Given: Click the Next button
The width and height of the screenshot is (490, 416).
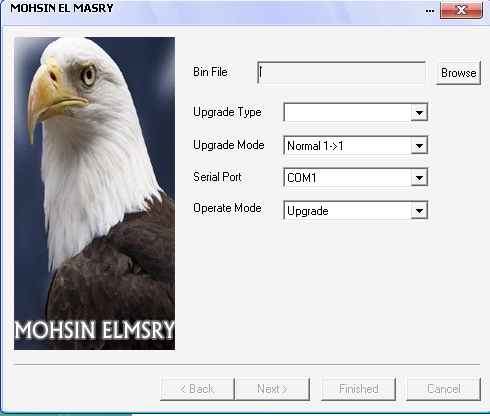Looking at the screenshot, I should click(272, 389).
